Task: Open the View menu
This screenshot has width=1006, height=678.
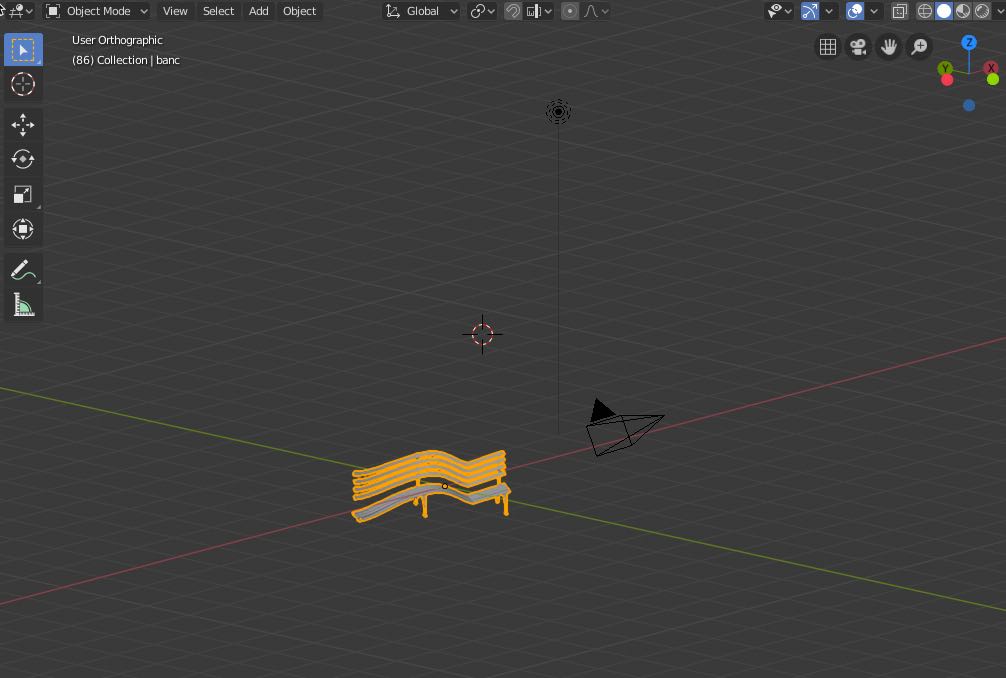Action: point(175,11)
